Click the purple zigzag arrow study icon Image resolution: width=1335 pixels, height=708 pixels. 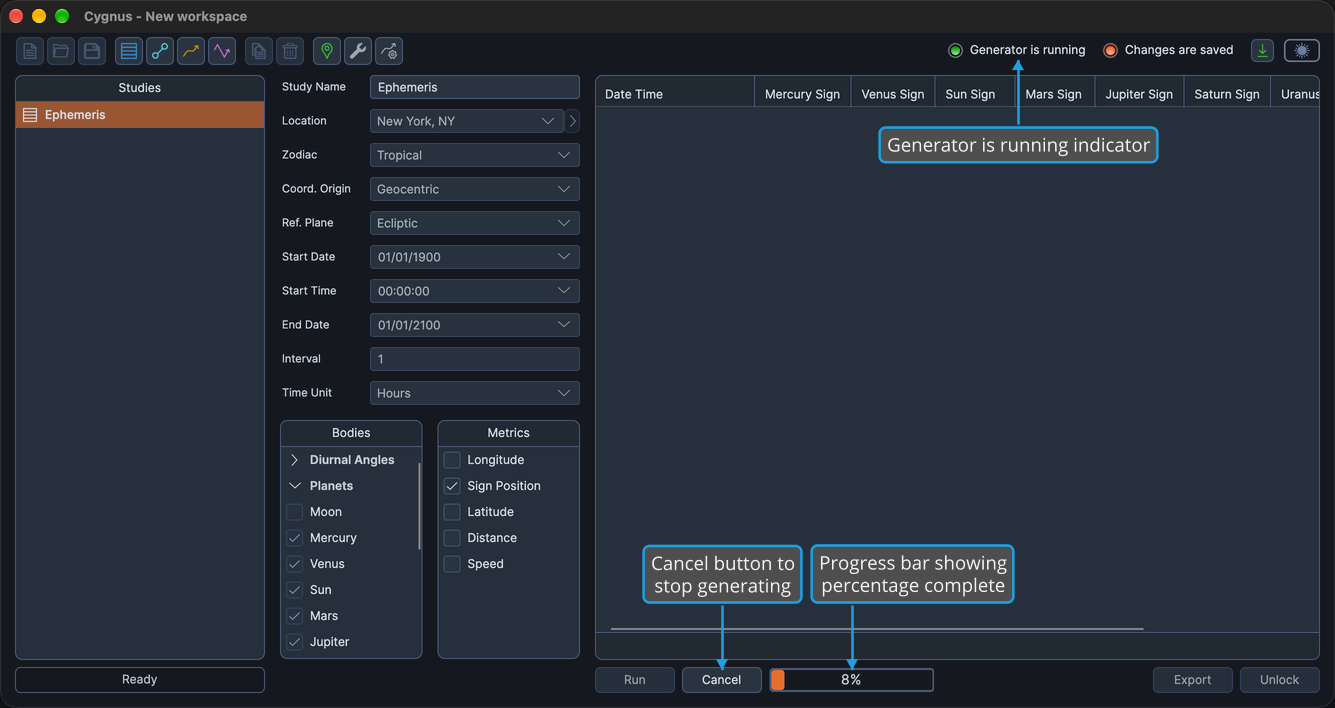tap(222, 51)
